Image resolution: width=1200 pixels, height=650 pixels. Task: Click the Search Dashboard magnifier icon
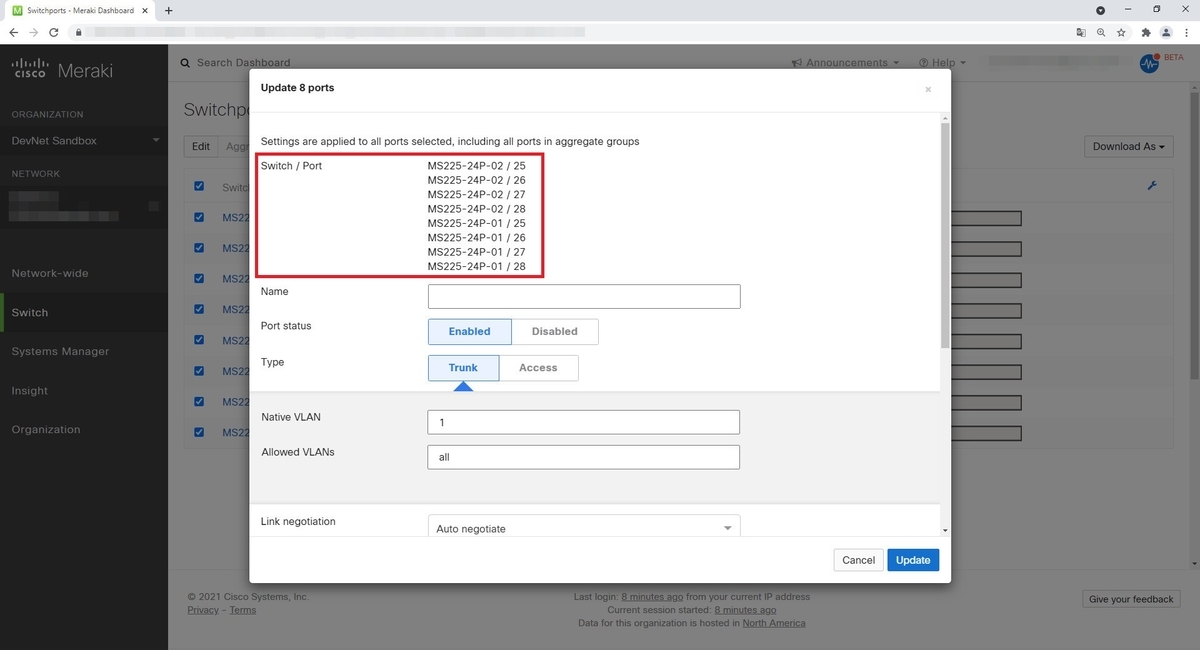(x=185, y=62)
